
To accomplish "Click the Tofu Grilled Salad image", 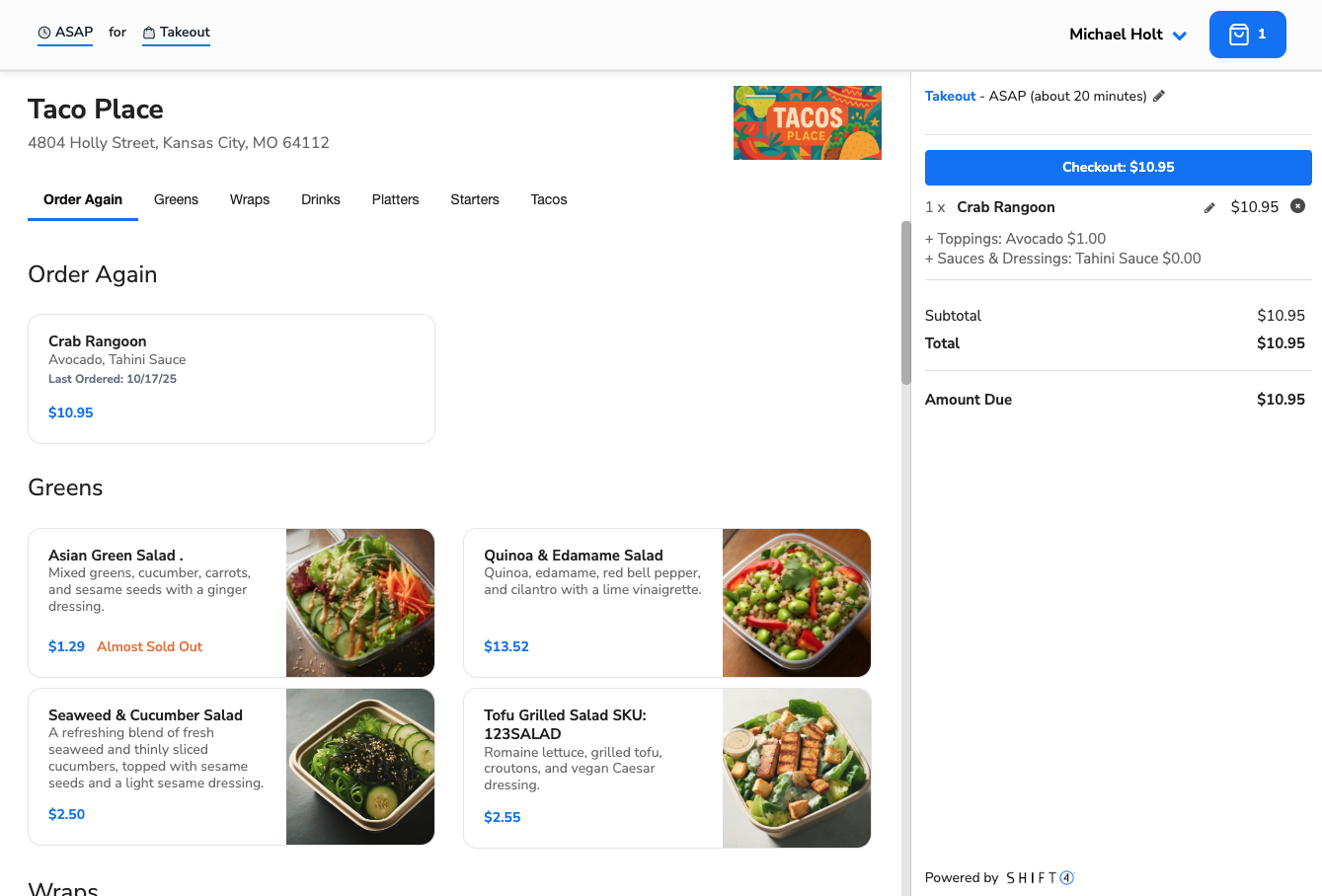I will pyautogui.click(x=796, y=768).
